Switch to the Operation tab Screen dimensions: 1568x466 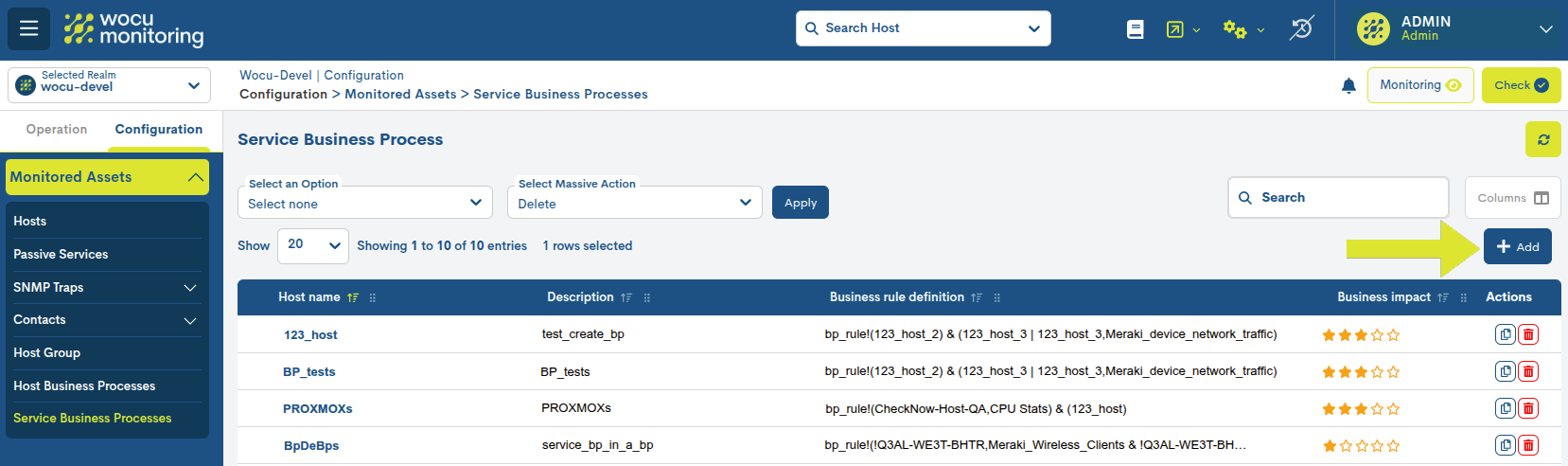57,130
